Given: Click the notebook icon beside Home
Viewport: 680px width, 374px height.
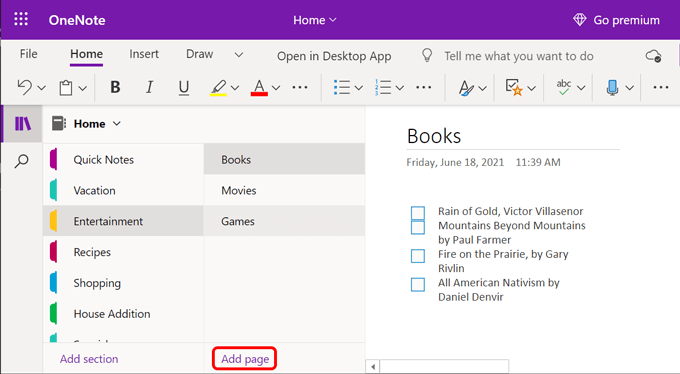Looking at the screenshot, I should coord(59,124).
